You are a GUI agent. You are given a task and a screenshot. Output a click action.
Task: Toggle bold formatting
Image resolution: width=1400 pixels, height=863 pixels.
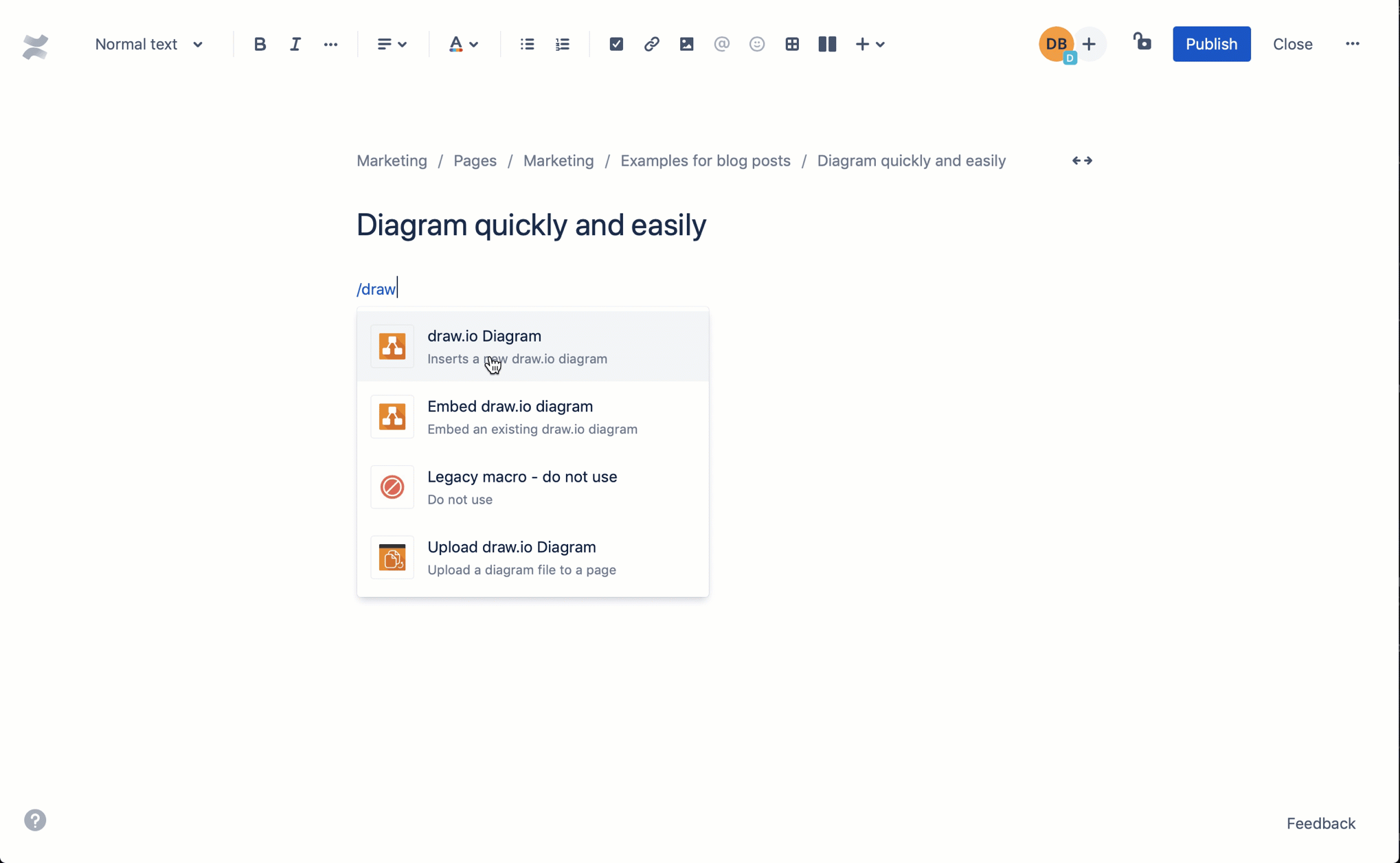[x=260, y=44]
